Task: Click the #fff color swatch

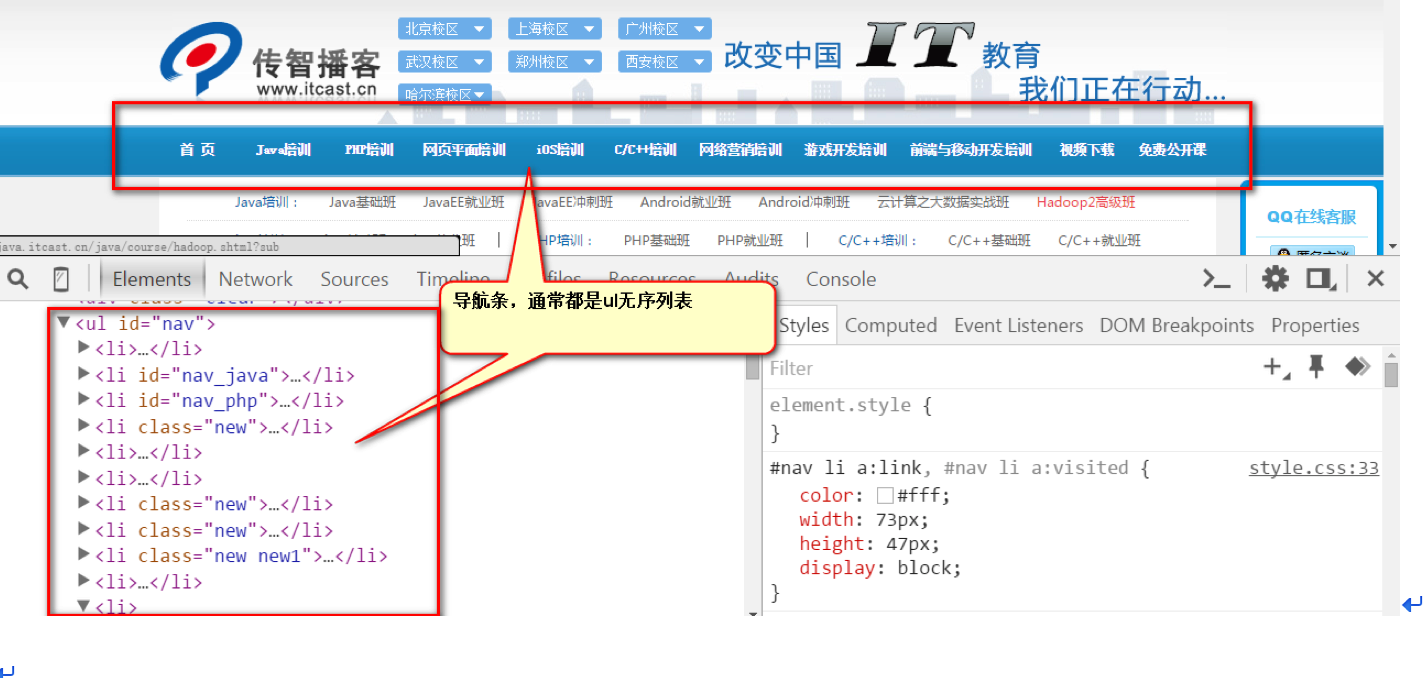Action: coord(884,496)
